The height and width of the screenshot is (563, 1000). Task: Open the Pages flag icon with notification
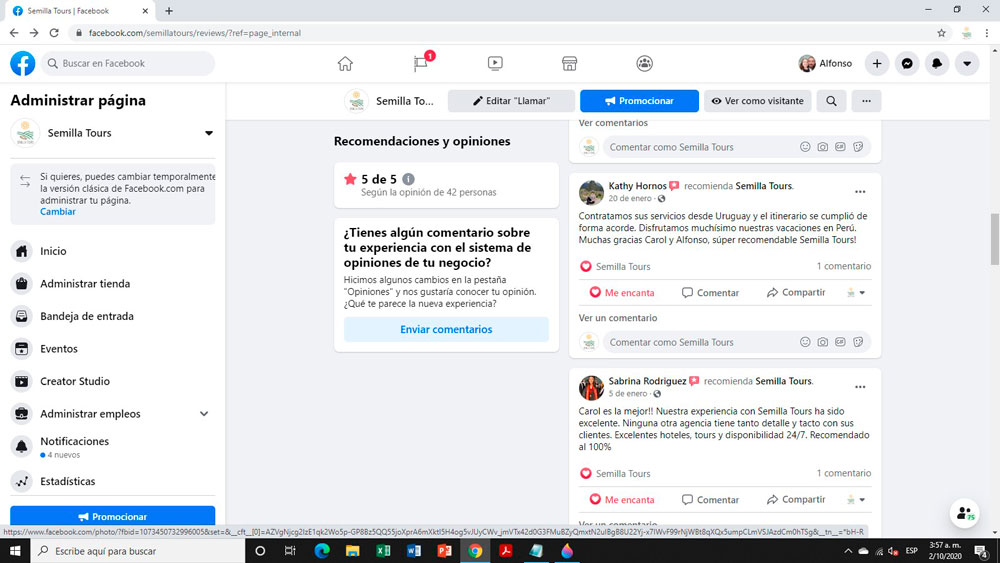pyautogui.click(x=421, y=63)
